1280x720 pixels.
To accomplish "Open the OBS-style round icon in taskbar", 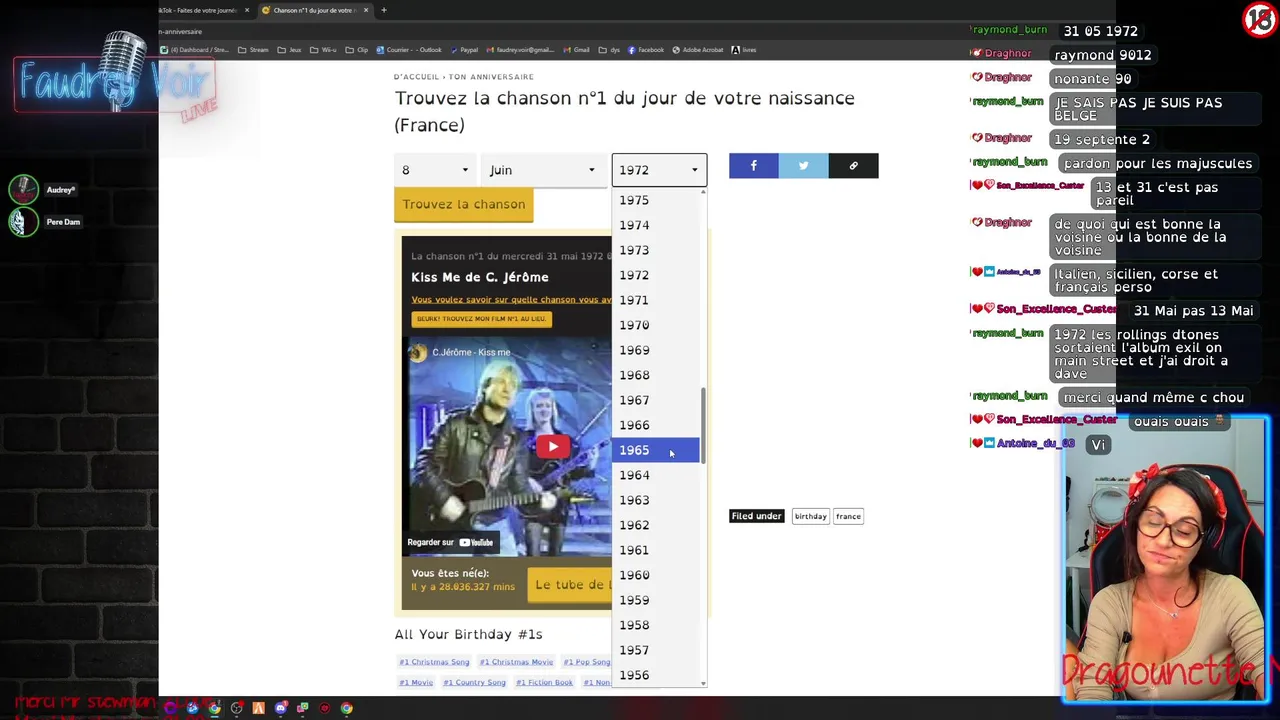I will pos(237,708).
